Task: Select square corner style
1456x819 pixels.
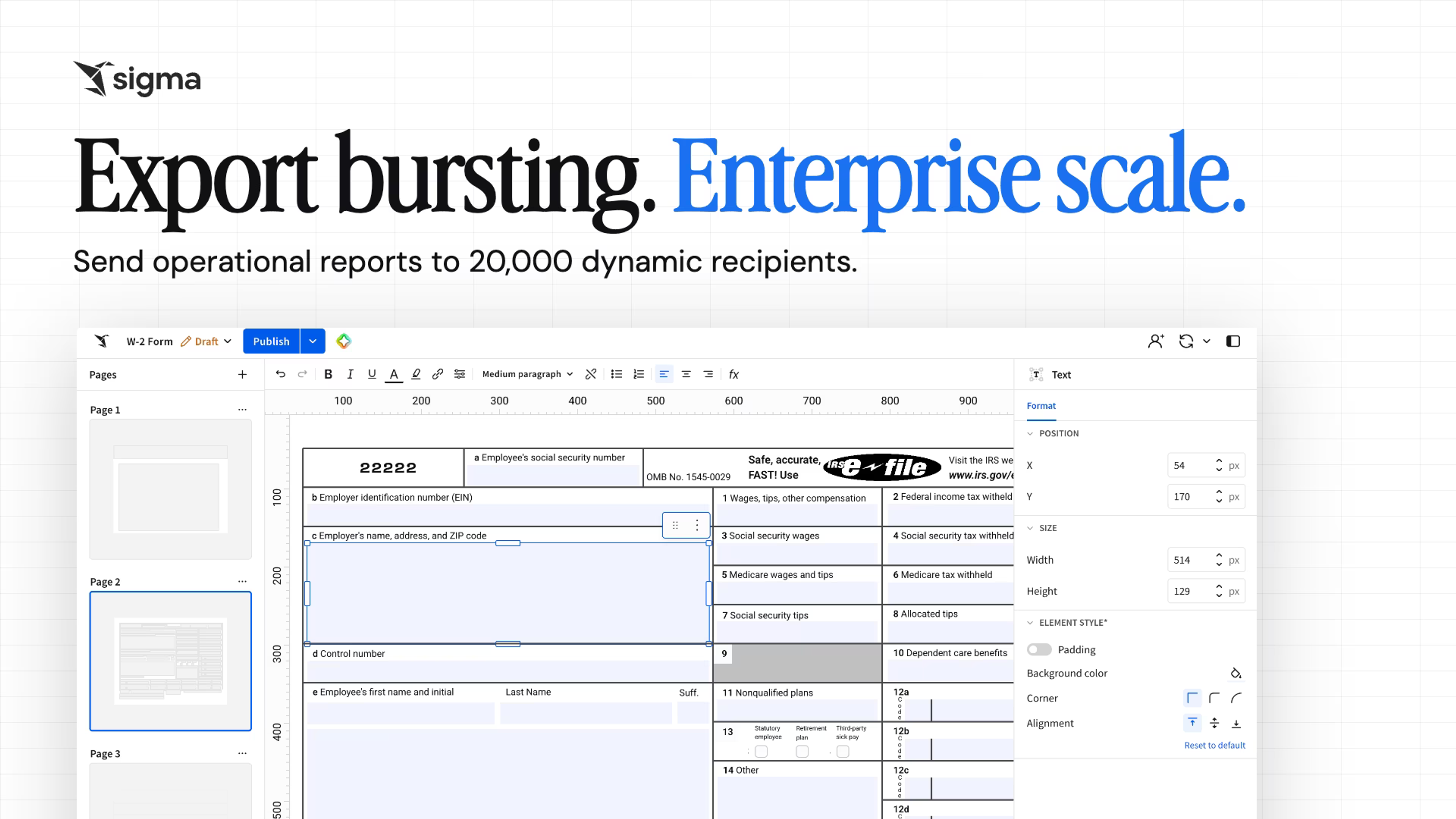Action: 1192,698
